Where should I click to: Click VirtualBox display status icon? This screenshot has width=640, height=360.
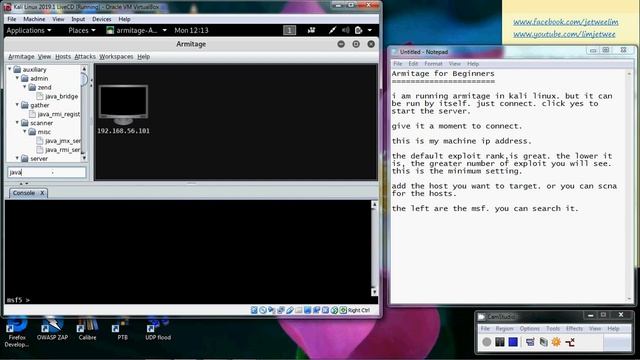tap(308, 310)
